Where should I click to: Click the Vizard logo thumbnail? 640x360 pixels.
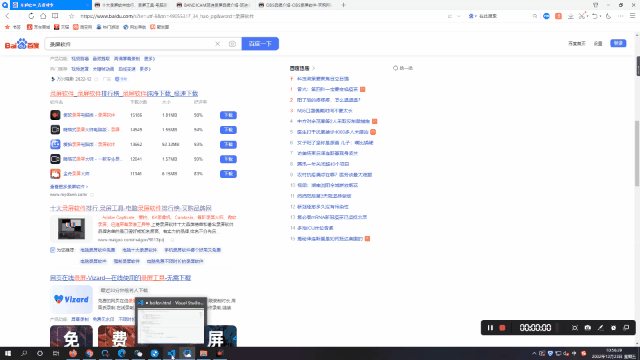click(x=71, y=299)
